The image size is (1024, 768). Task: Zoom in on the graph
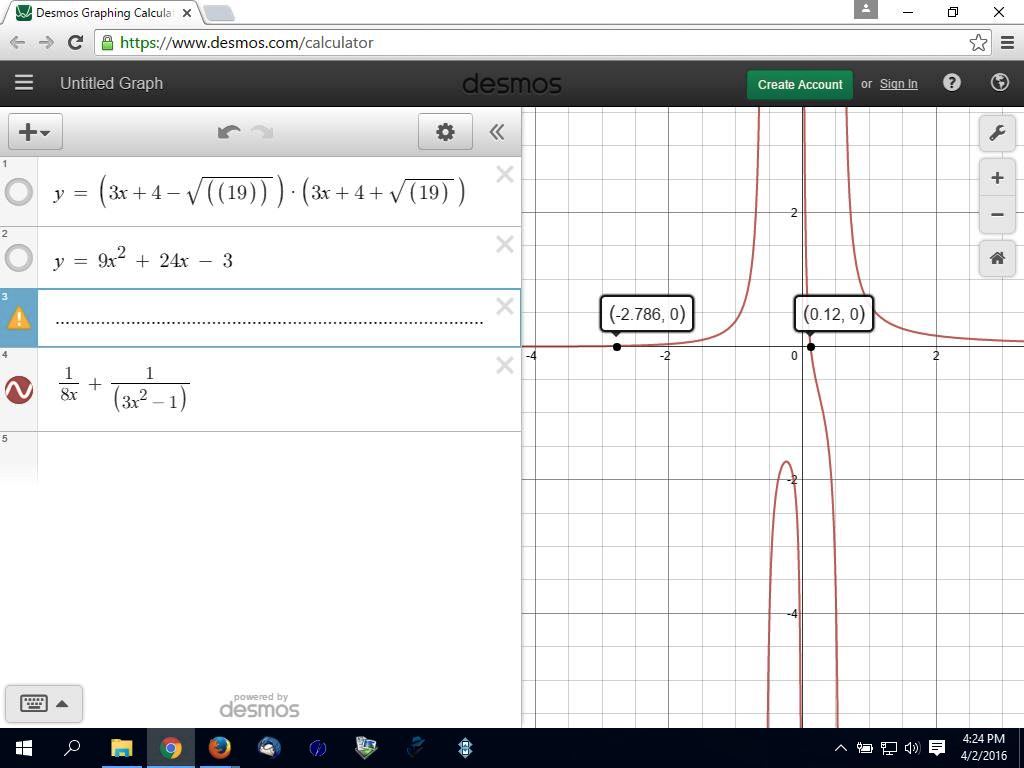pyautogui.click(x=997, y=178)
